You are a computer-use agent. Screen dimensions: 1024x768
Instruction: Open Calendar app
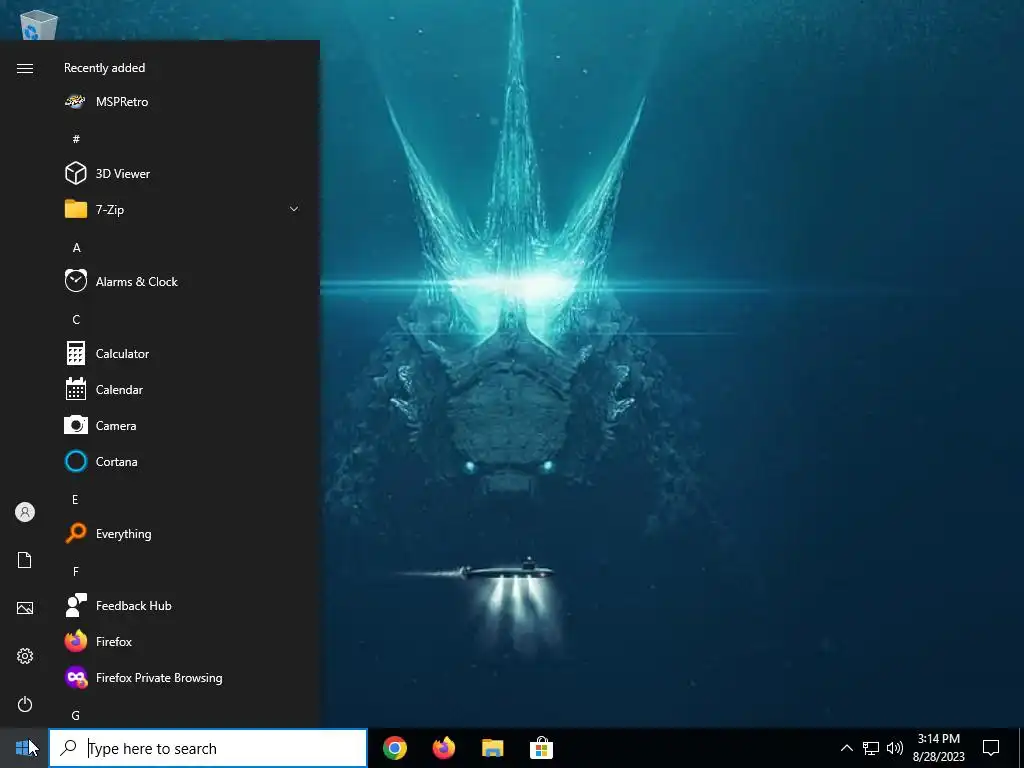[182, 390]
